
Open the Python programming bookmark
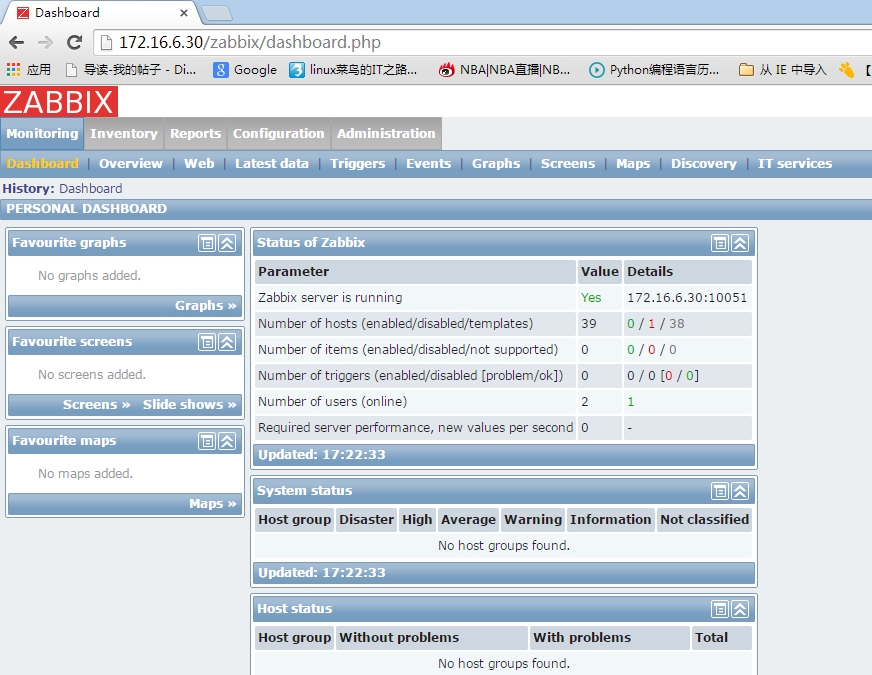click(x=654, y=70)
